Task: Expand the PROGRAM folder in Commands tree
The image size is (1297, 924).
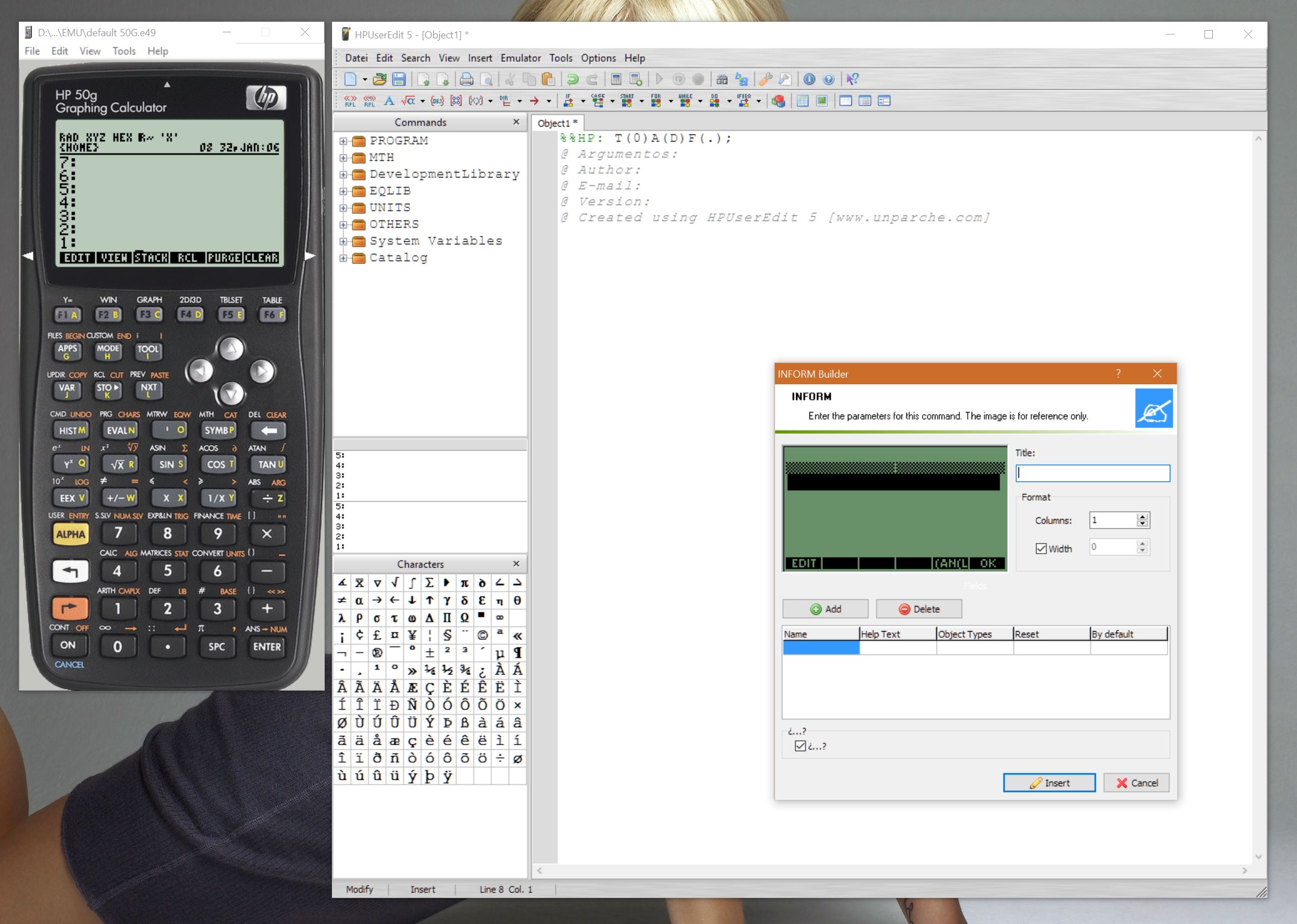Action: (343, 140)
